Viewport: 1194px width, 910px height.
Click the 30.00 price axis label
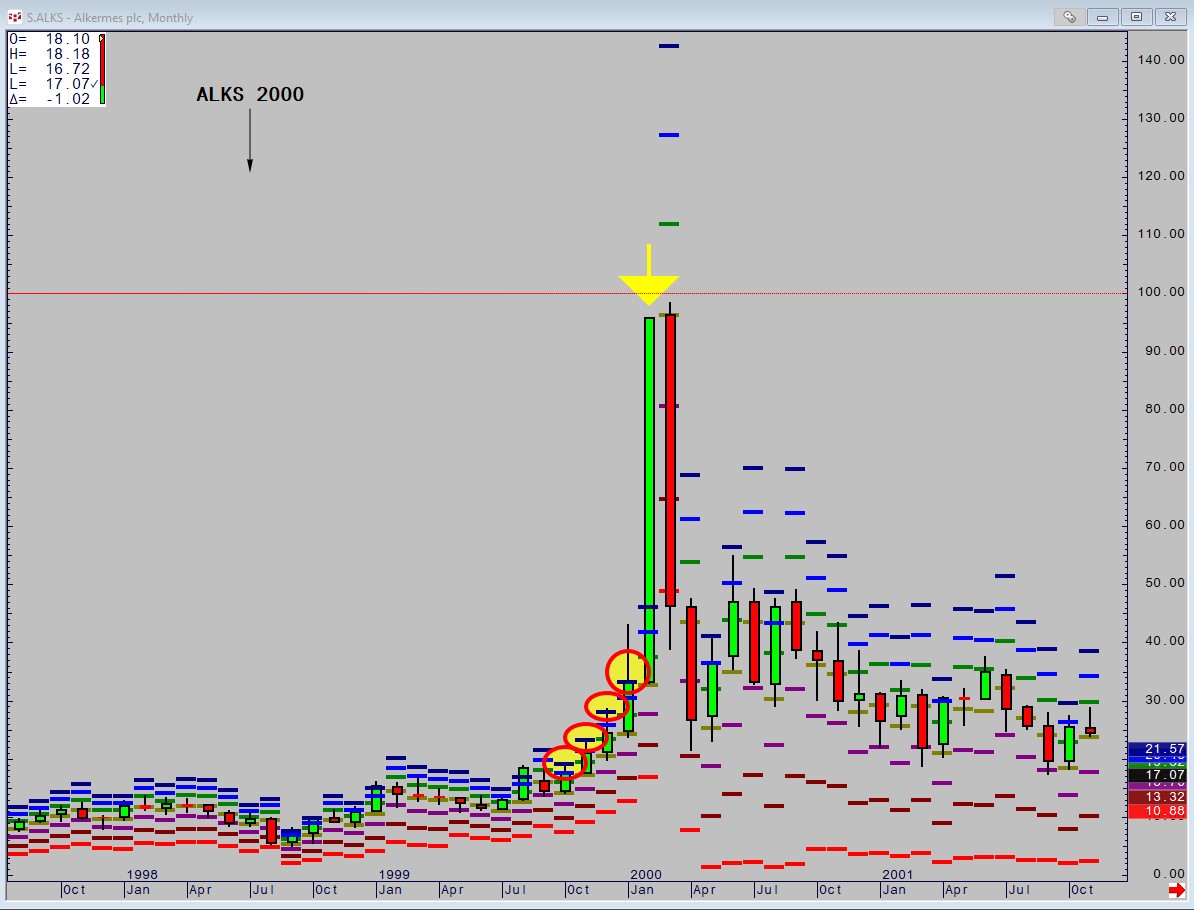point(1164,700)
